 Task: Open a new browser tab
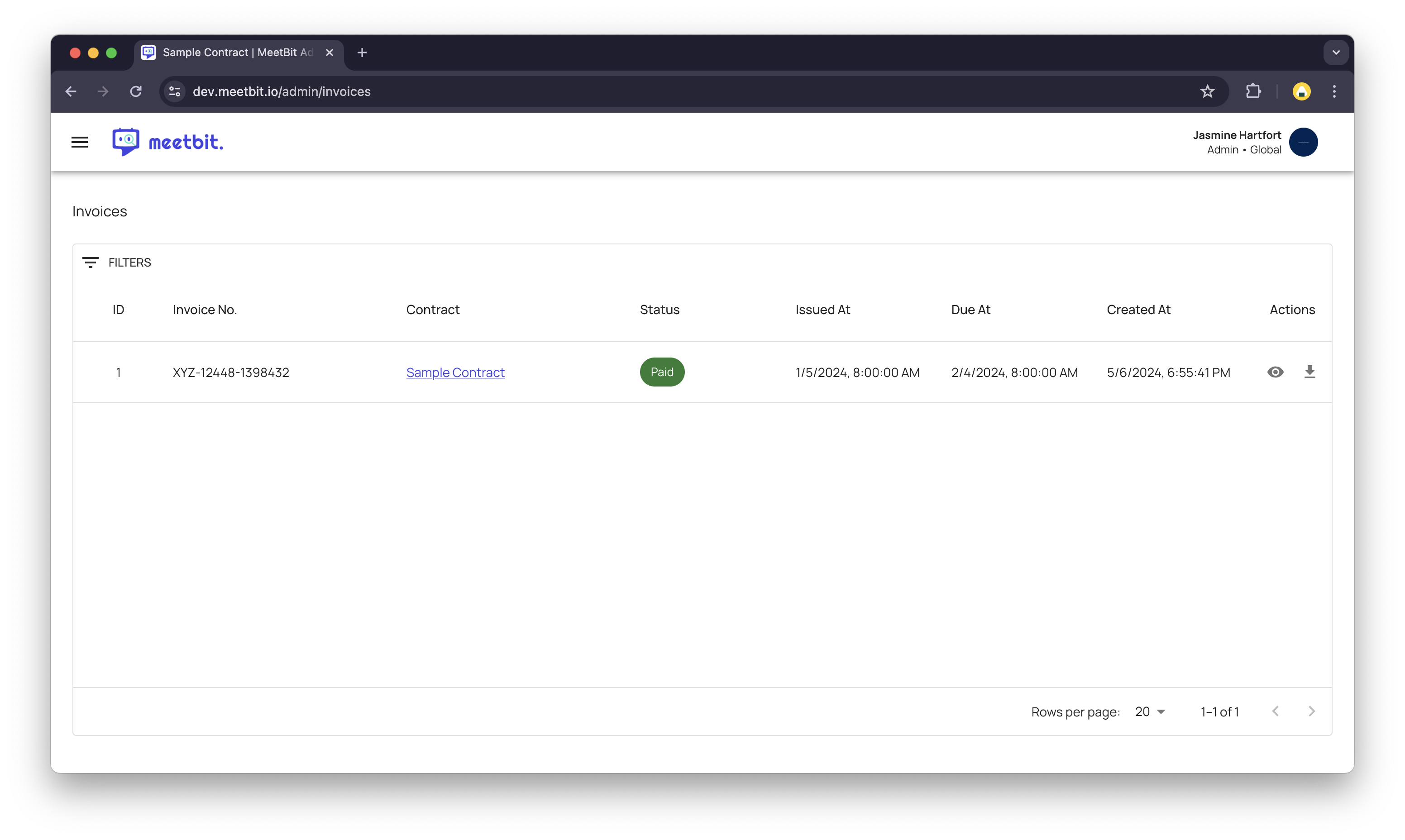point(362,52)
